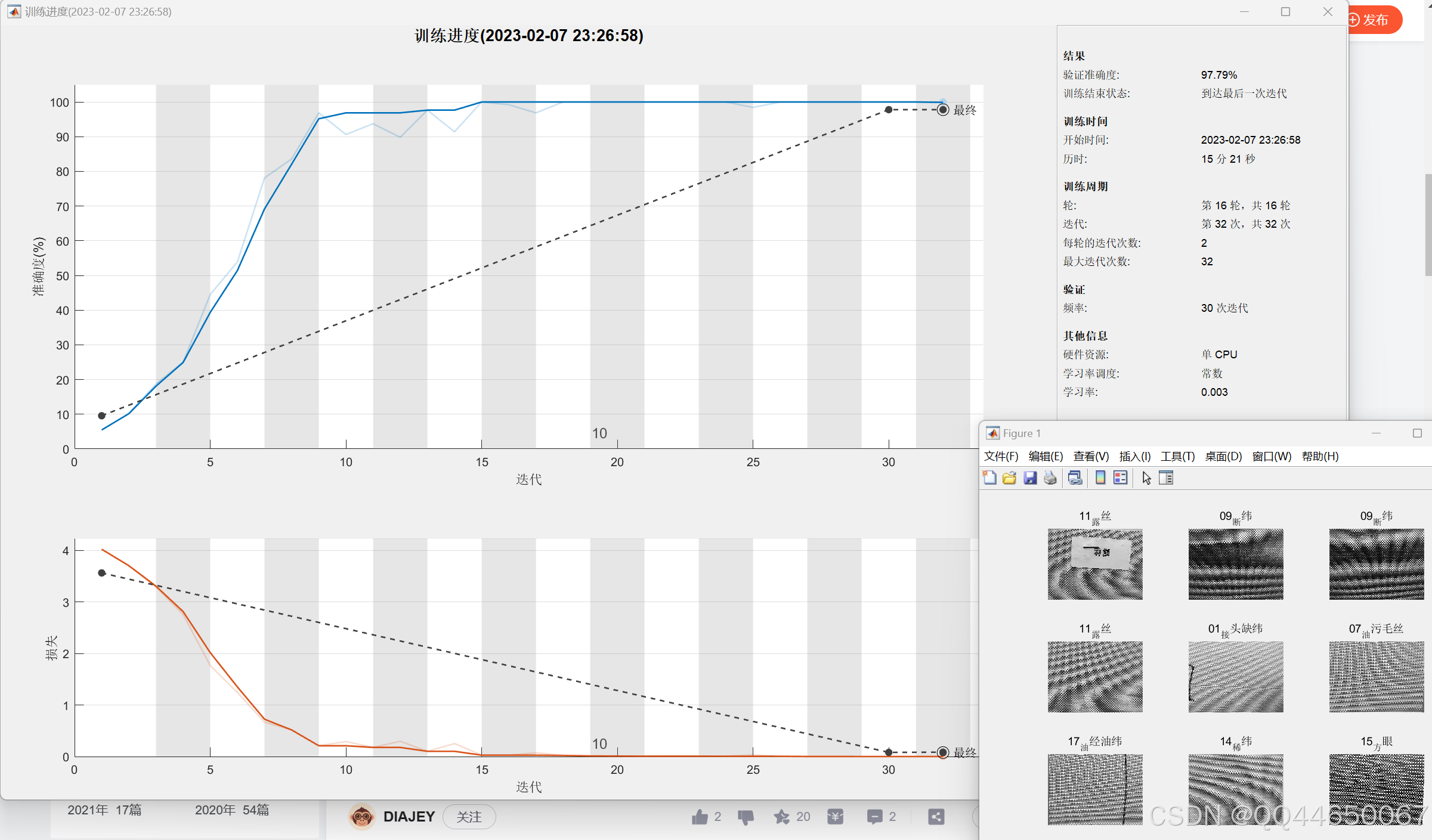Click the 01 接头缺纬 fabric image
Viewport: 1432px width, 840px height.
1235,677
